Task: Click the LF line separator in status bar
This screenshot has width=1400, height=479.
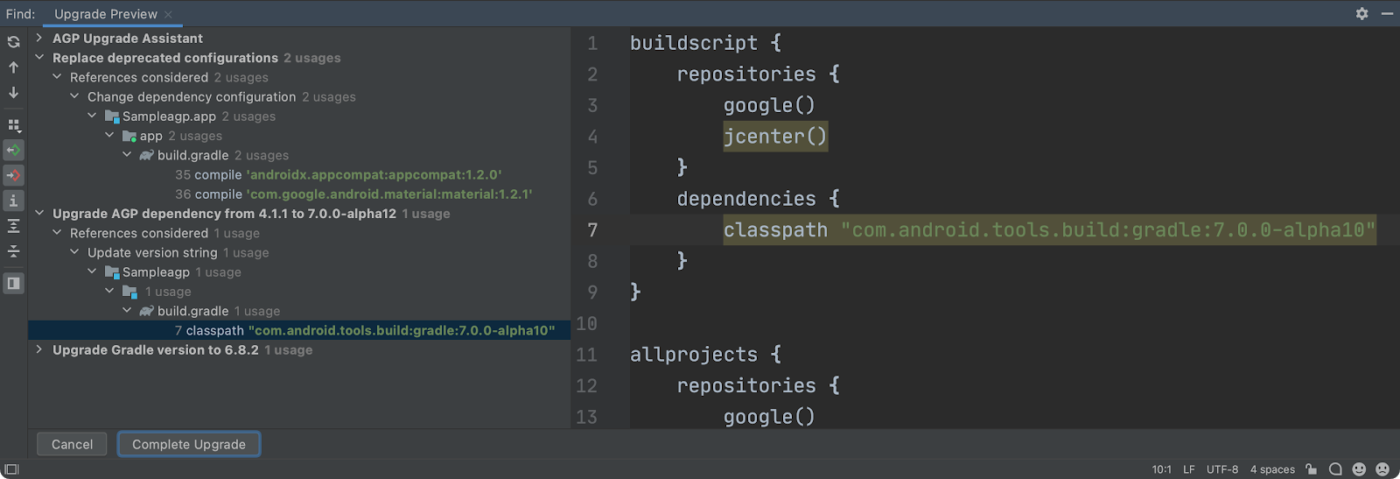Action: (x=1189, y=469)
